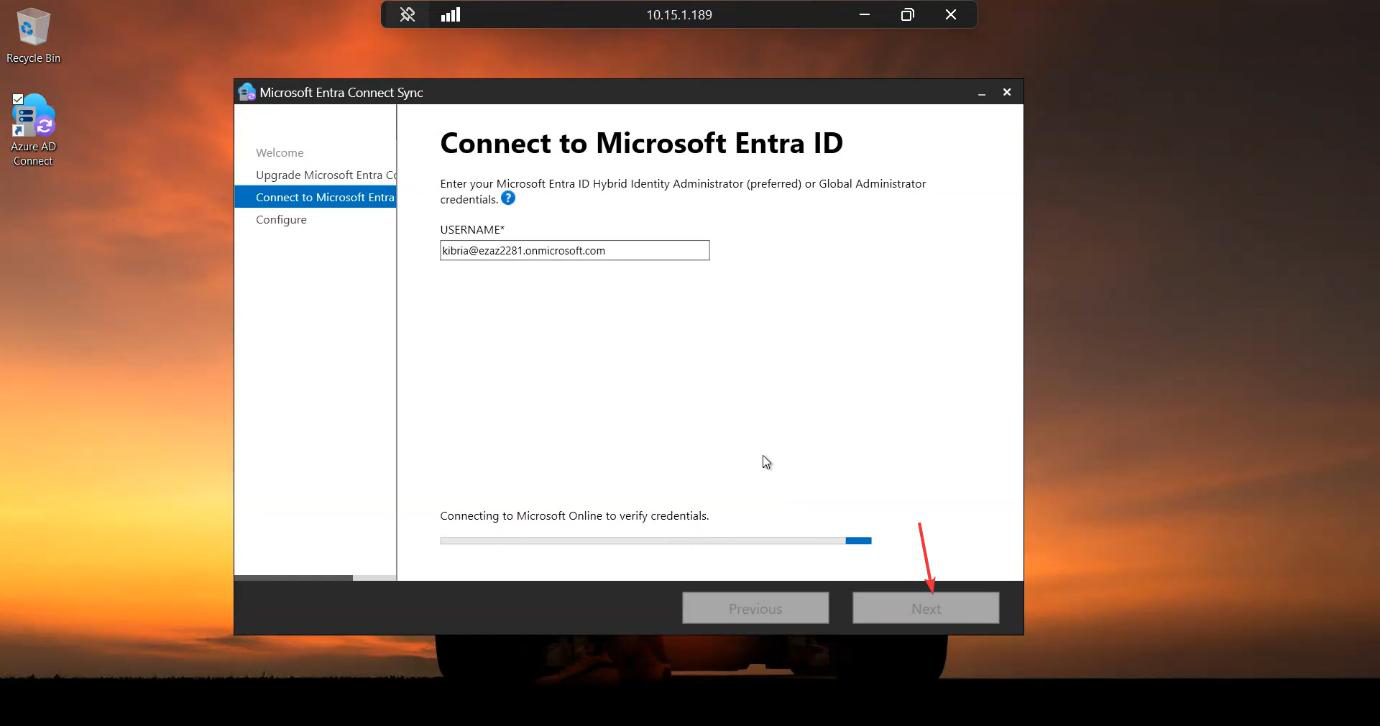
Task: Toggle the pin icon in remote session bar
Action: (407, 15)
